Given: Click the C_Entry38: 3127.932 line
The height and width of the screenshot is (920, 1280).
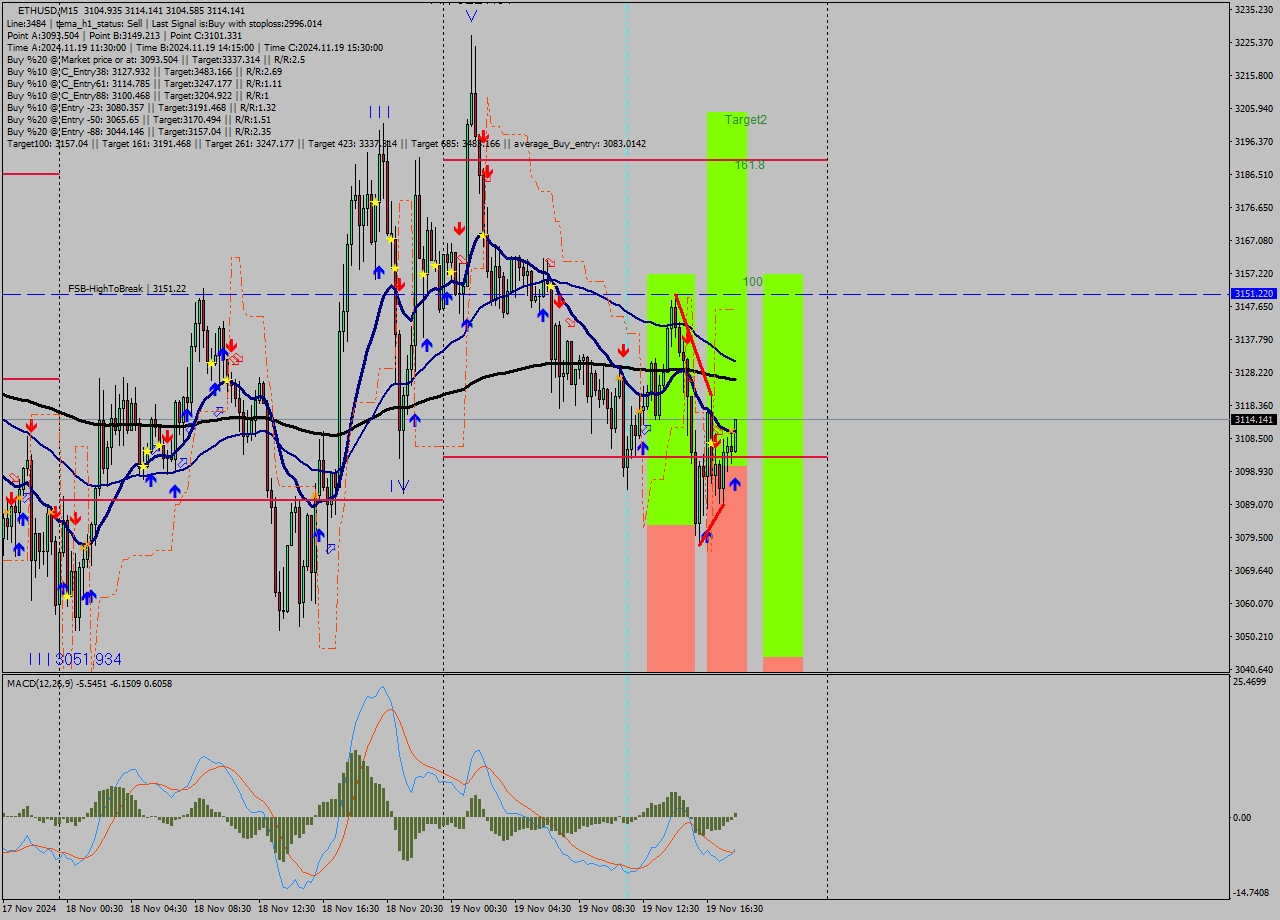Looking at the screenshot, I should tap(144, 71).
